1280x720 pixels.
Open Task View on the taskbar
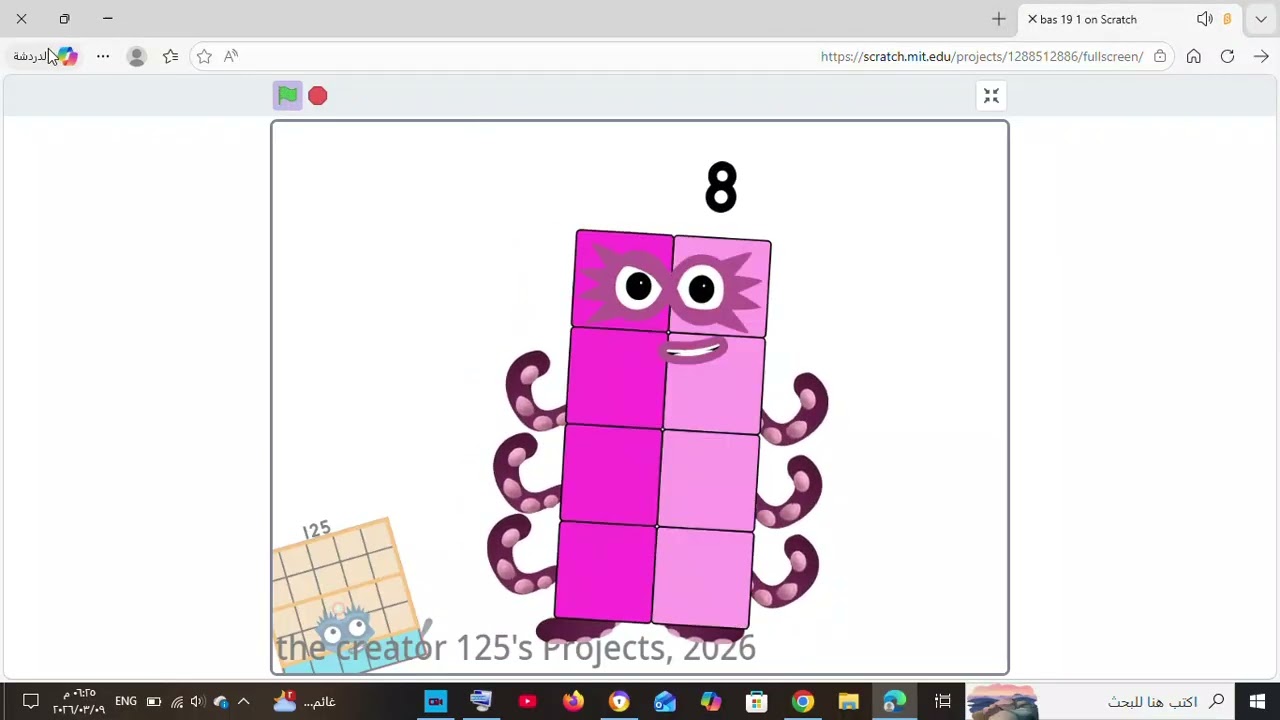click(942, 702)
